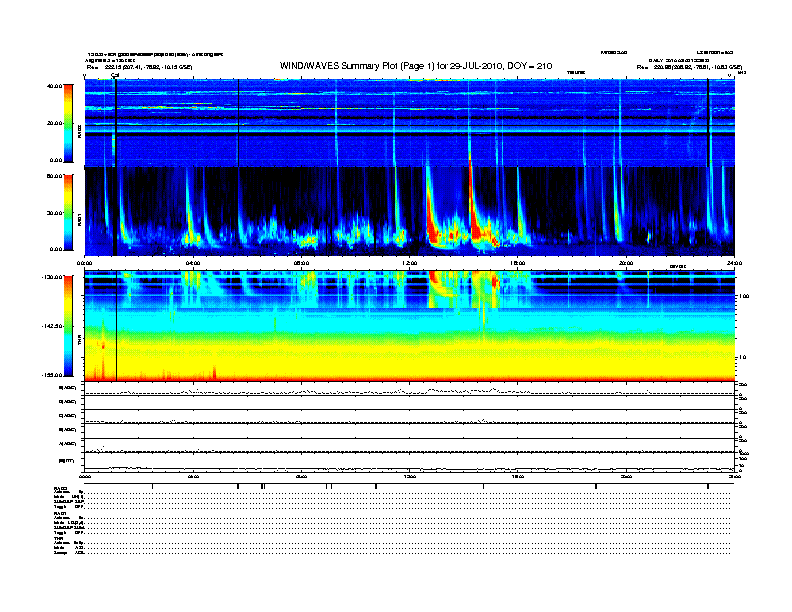The height and width of the screenshot is (612, 792).
Task: Click the RAD2 intensity color bar
Action: [68, 123]
